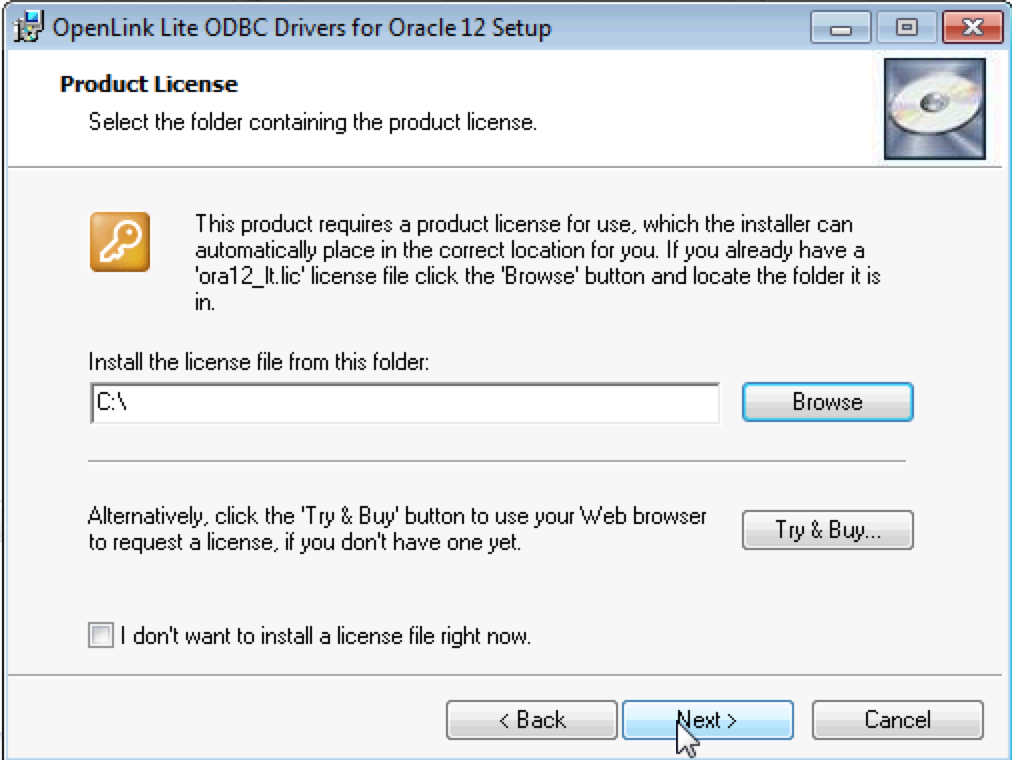This screenshot has height=760, width=1012.
Task: Click the installer icon in the title bar
Action: point(29,27)
